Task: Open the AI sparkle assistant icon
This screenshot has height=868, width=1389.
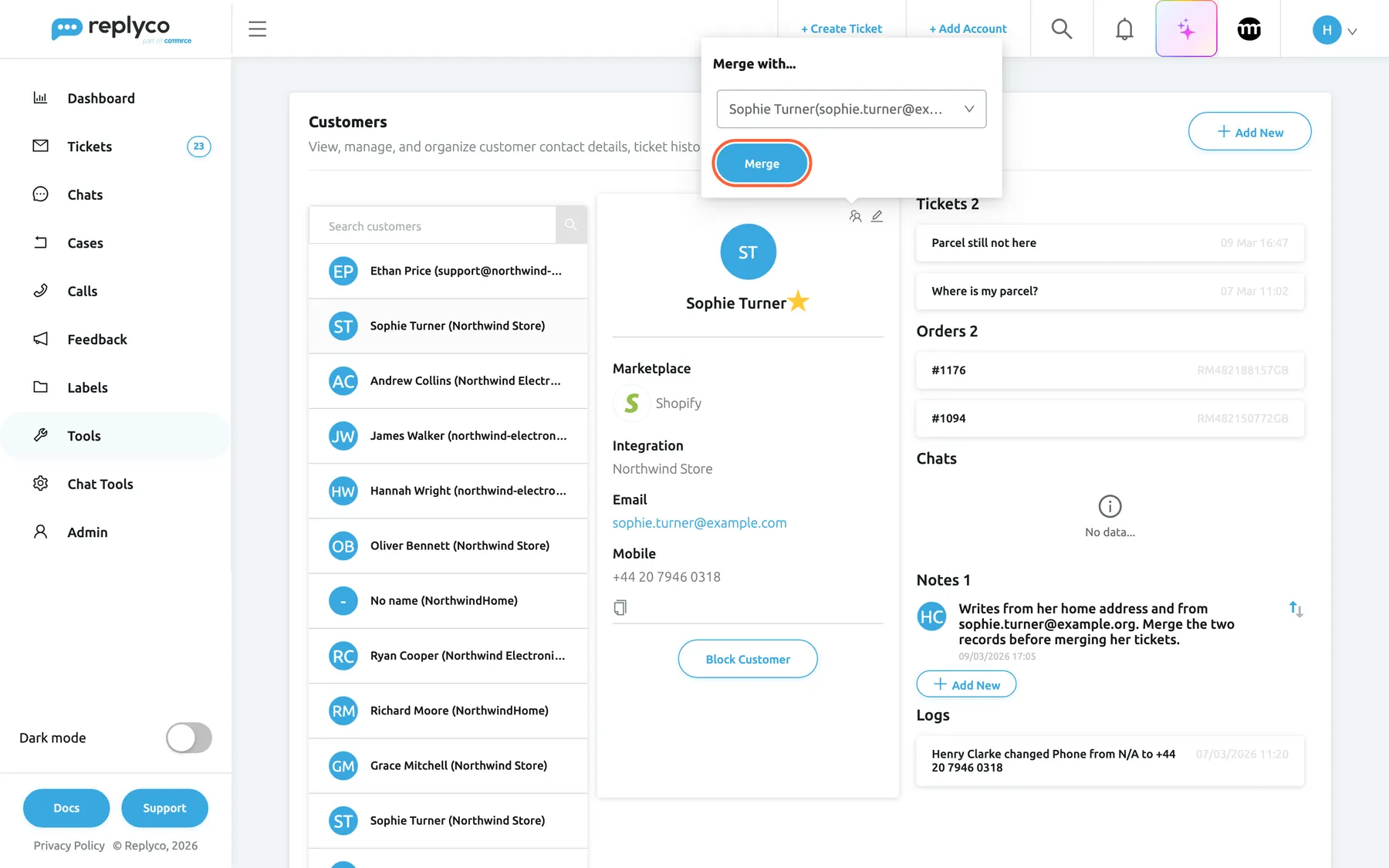Action: (1186, 29)
